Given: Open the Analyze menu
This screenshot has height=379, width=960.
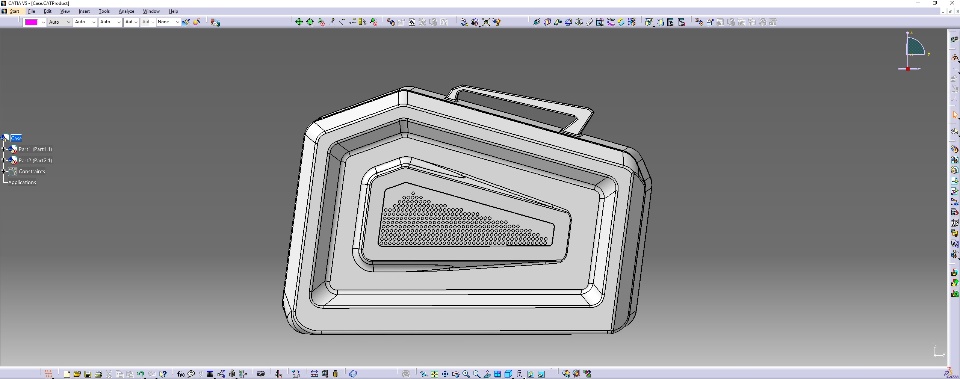Looking at the screenshot, I should pyautogui.click(x=127, y=11).
